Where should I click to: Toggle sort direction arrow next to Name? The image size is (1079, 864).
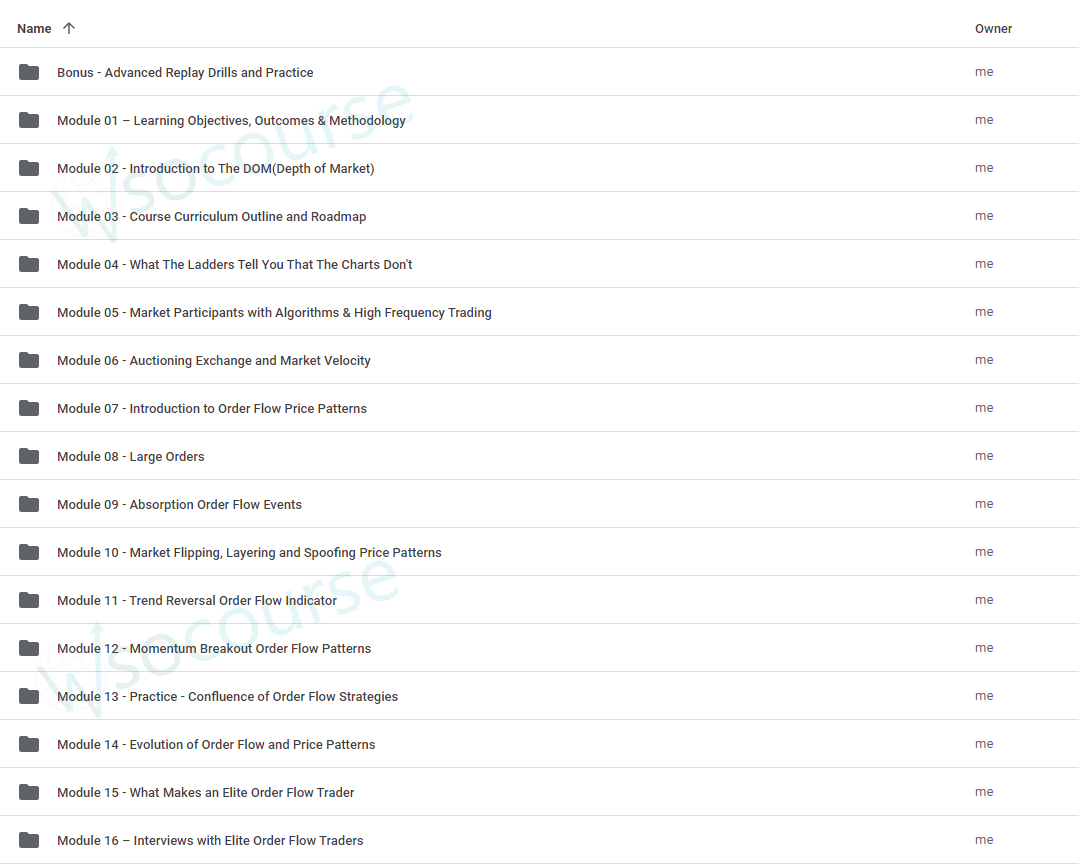(69, 28)
